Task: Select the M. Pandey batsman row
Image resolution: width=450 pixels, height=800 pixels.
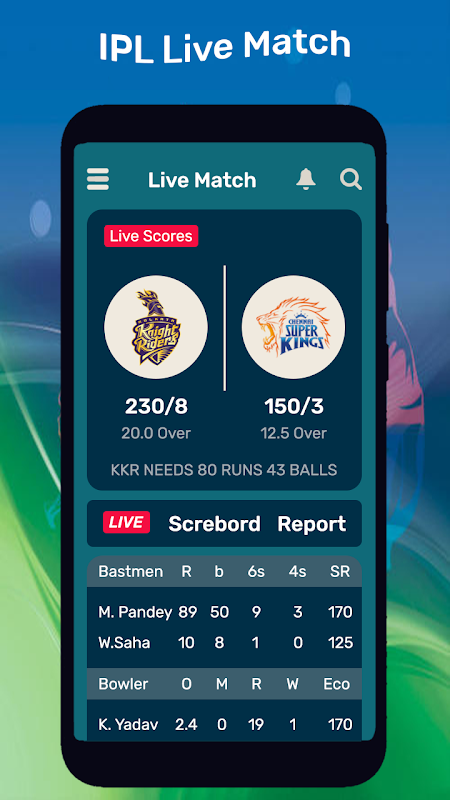Action: 224,612
